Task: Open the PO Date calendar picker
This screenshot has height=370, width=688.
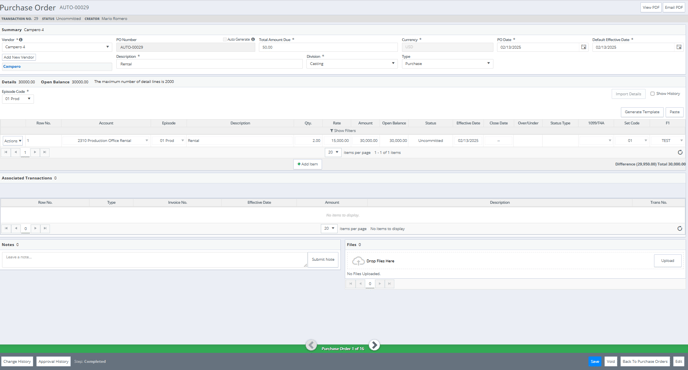Action: 584,47
